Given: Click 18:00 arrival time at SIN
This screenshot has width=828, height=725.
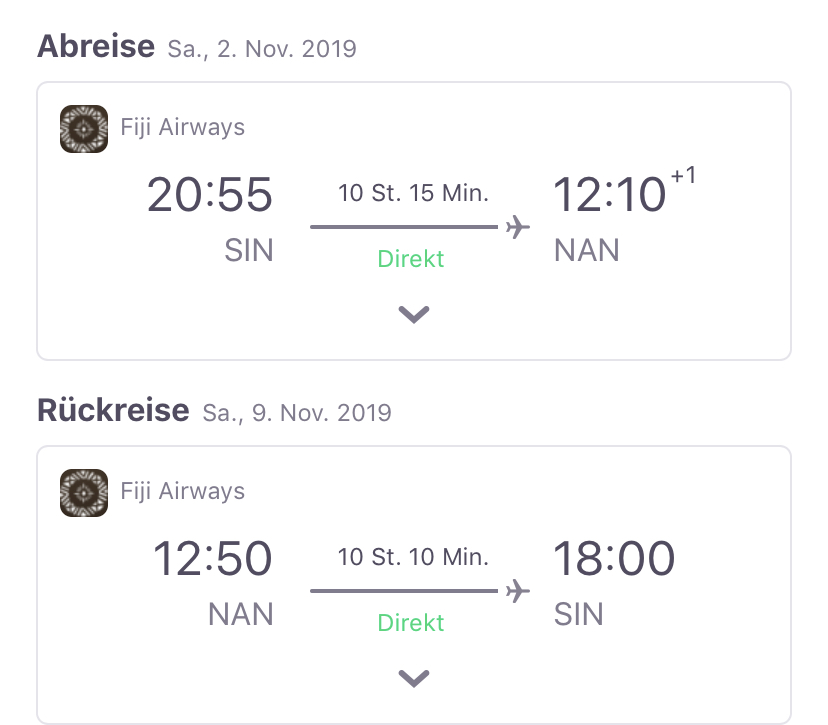Looking at the screenshot, I should (x=614, y=558).
